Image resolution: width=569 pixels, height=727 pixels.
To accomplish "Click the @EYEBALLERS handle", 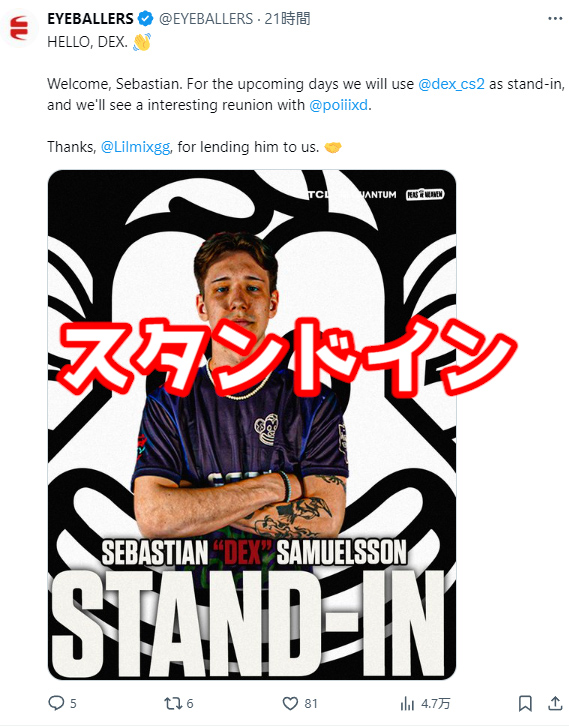I will tap(206, 19).
